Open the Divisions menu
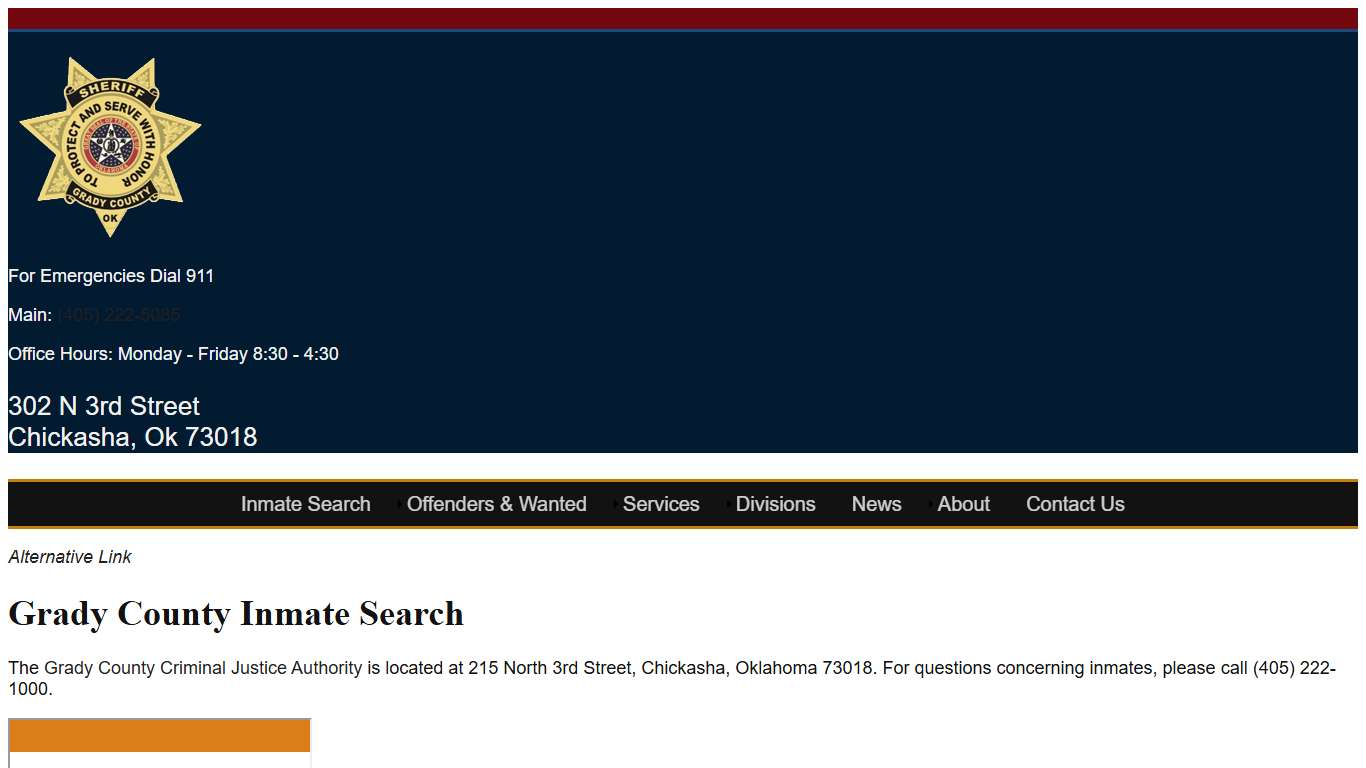 pos(776,504)
